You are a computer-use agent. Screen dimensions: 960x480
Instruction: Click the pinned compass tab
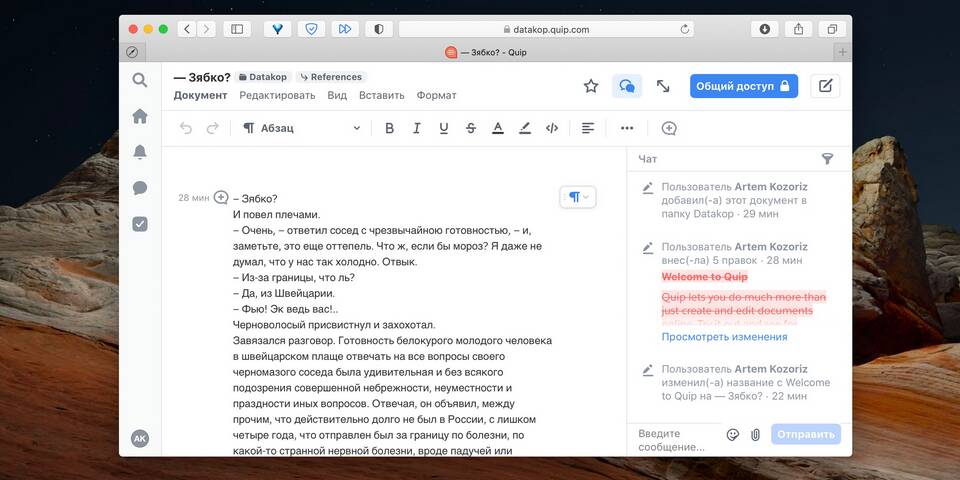132,52
